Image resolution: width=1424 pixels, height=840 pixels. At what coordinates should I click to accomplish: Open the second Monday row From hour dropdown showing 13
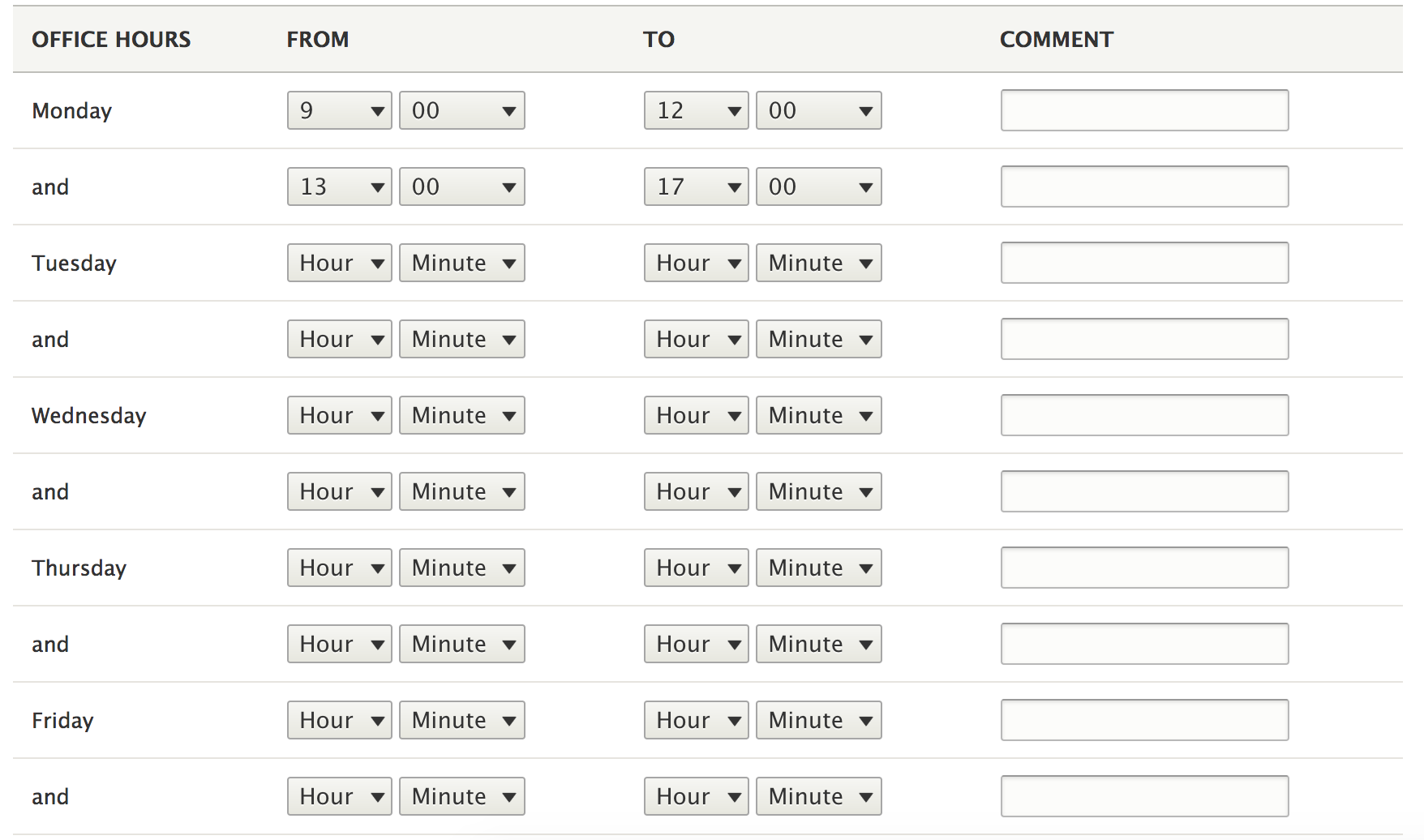339,186
